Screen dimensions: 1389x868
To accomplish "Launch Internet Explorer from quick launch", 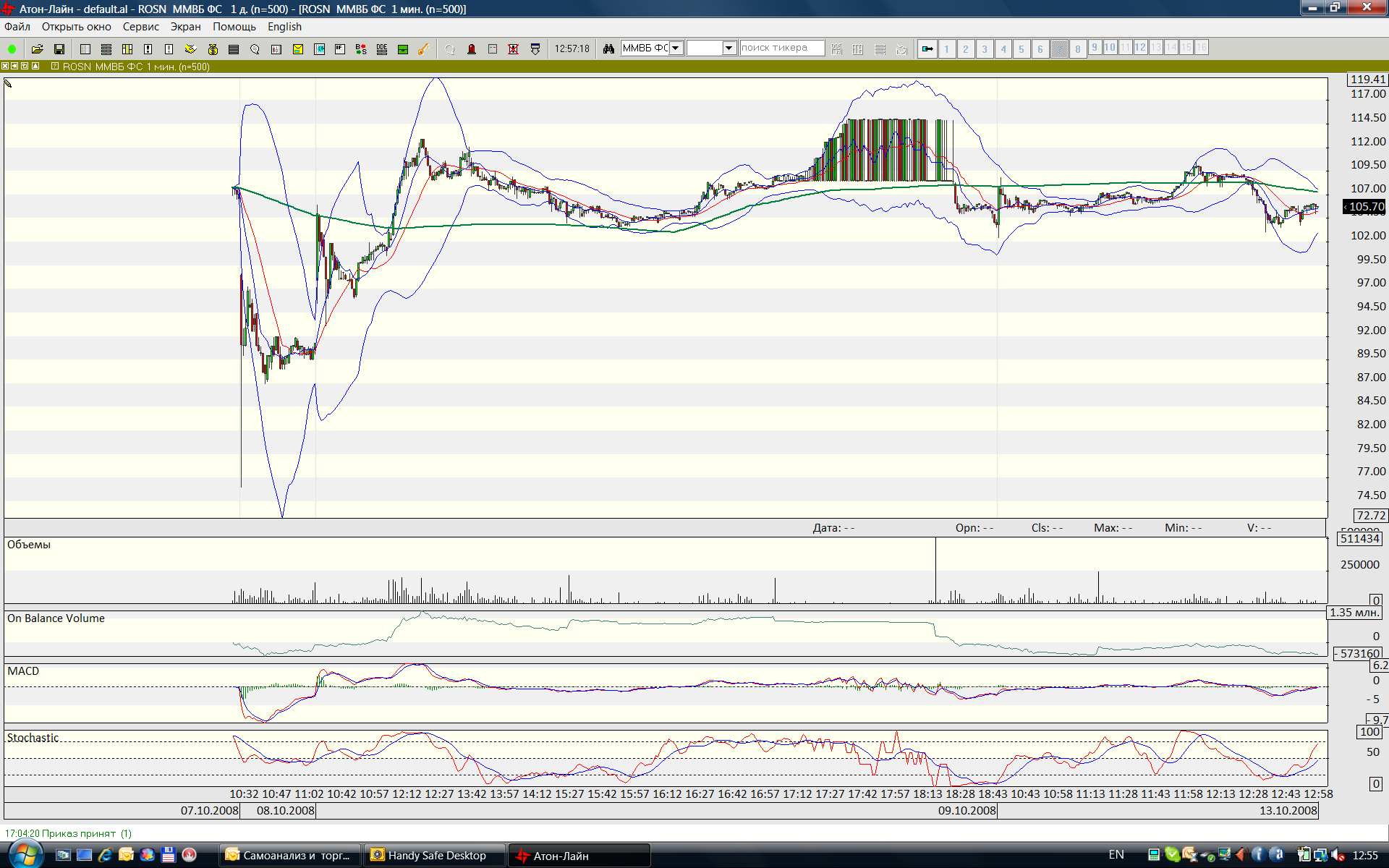I will (105, 855).
